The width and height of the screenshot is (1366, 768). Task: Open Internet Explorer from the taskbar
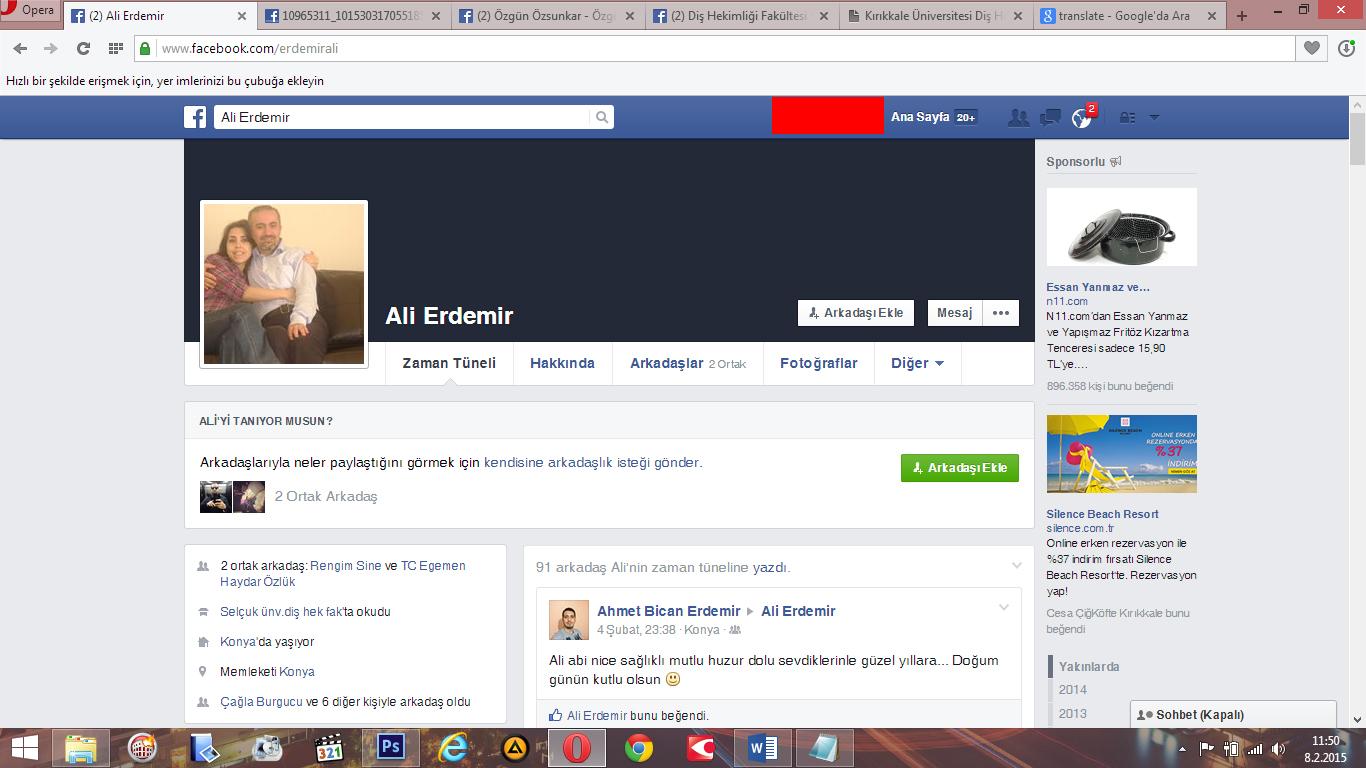click(452, 748)
